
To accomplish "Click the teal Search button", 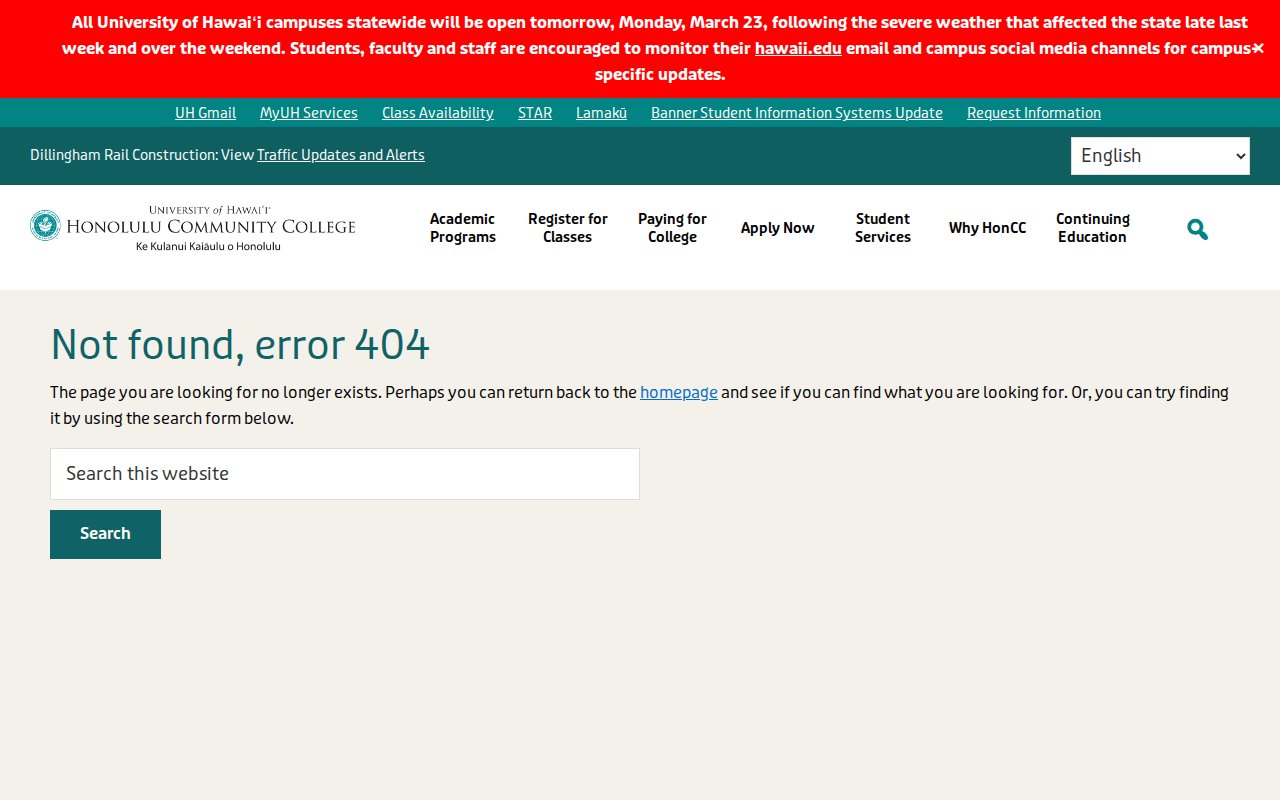I will tap(105, 534).
